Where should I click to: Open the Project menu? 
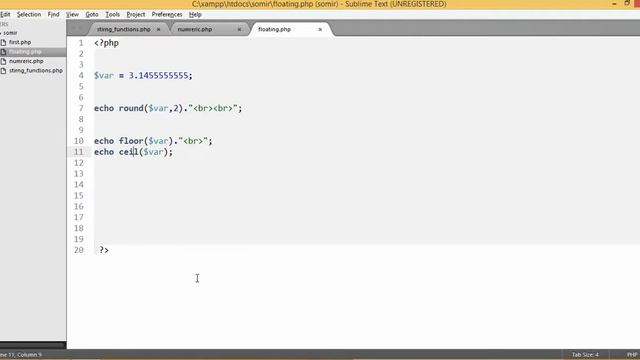point(136,14)
